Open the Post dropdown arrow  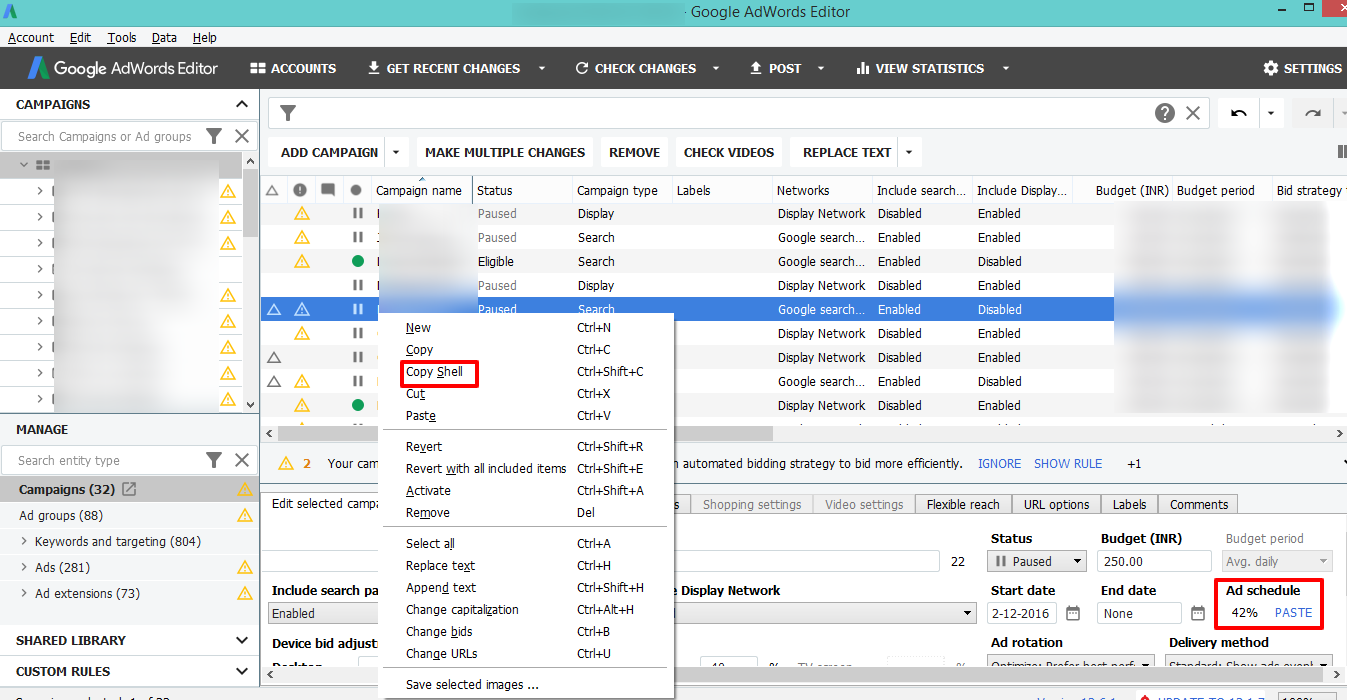[821, 69]
